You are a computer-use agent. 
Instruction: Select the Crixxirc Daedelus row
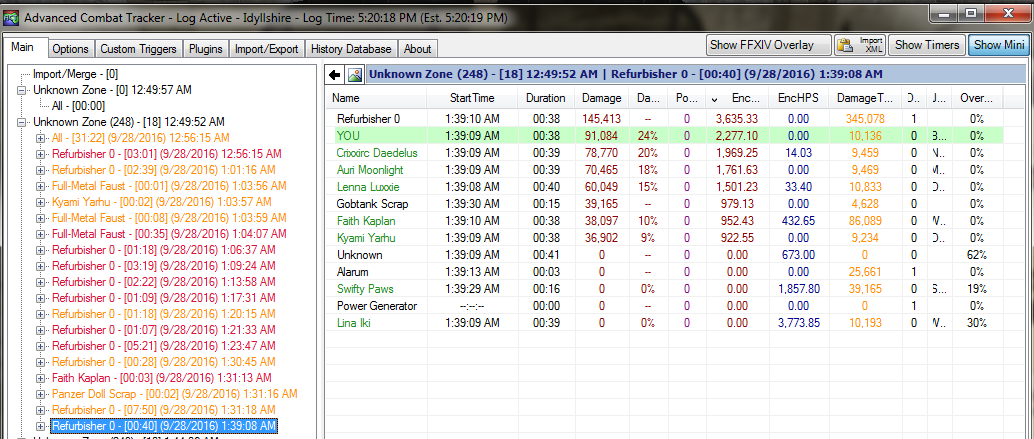coord(664,153)
